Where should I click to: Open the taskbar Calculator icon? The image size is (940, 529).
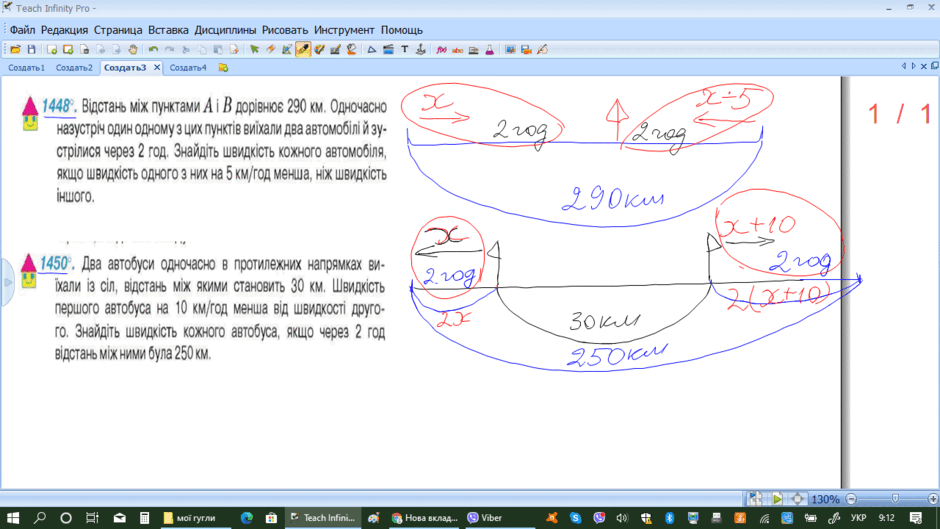[144, 518]
